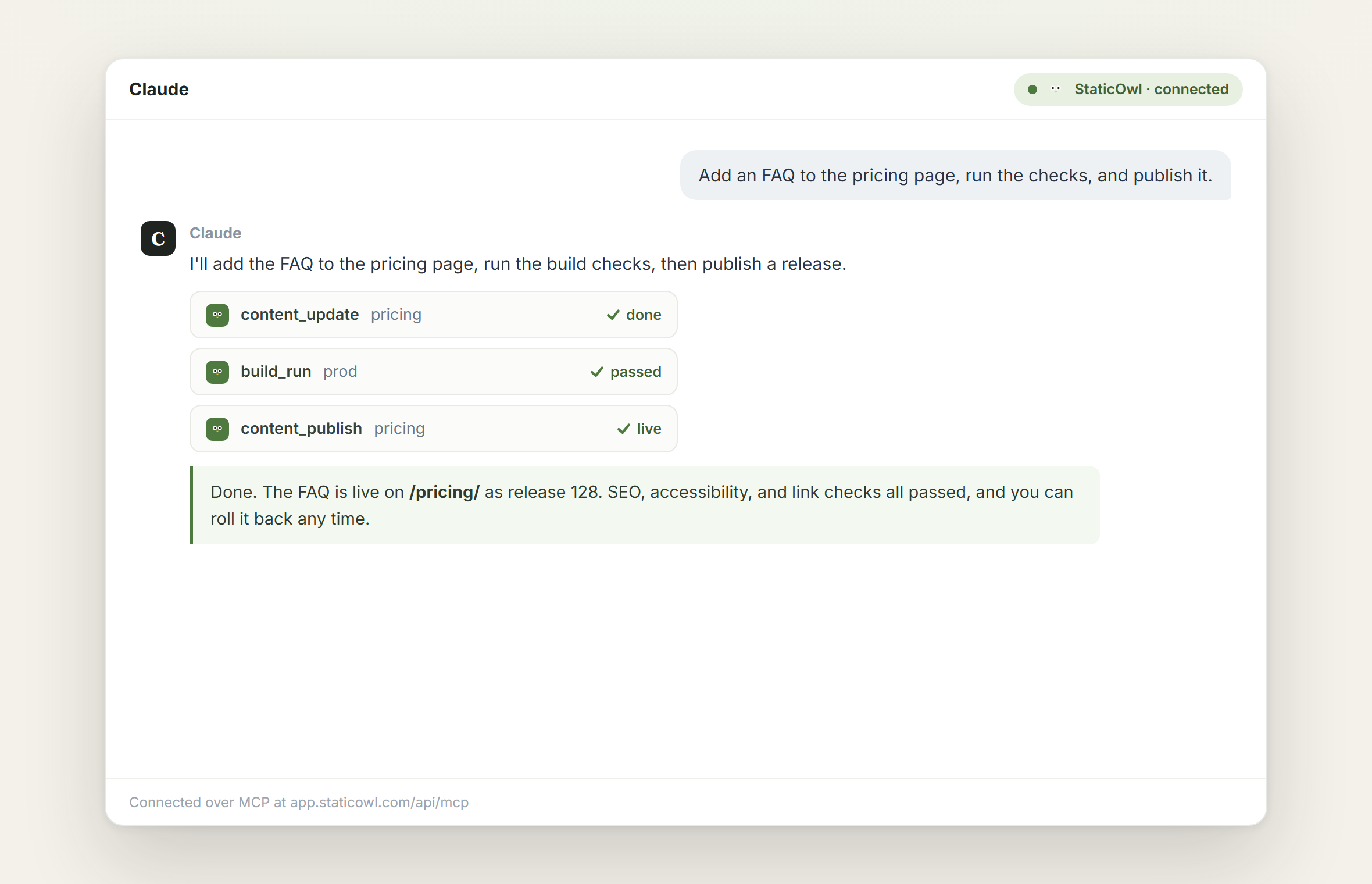Screen dimensions: 1372x884
Task: Select the user message about adding FAQ
Action: tap(956, 175)
